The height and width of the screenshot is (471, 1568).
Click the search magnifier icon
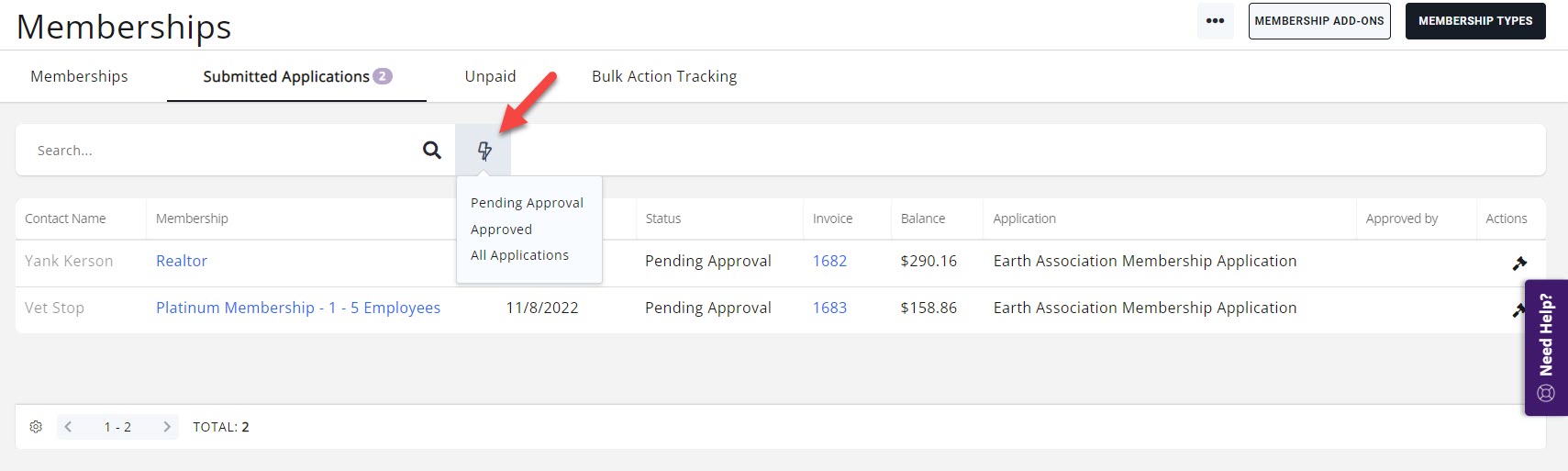point(431,151)
